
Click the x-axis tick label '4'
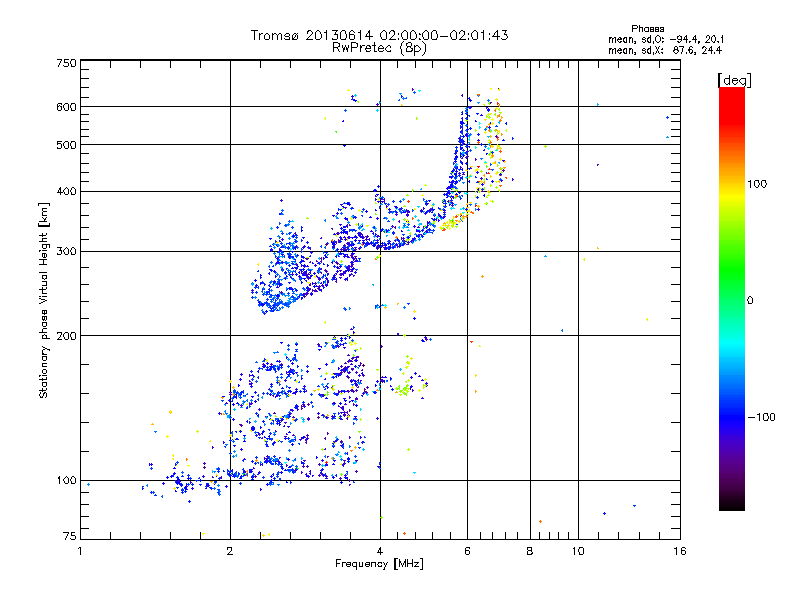tap(380, 551)
